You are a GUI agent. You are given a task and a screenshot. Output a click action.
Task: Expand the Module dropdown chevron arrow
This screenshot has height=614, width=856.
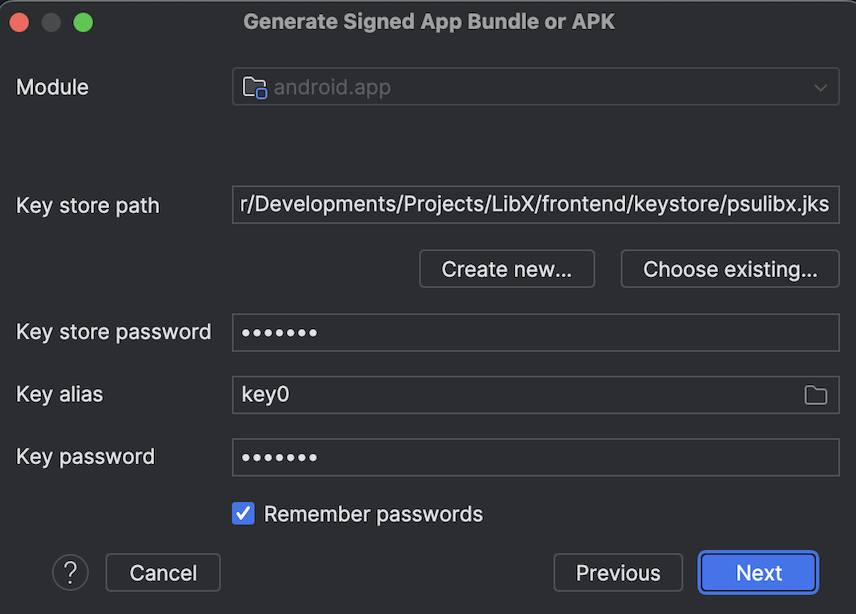(820, 88)
